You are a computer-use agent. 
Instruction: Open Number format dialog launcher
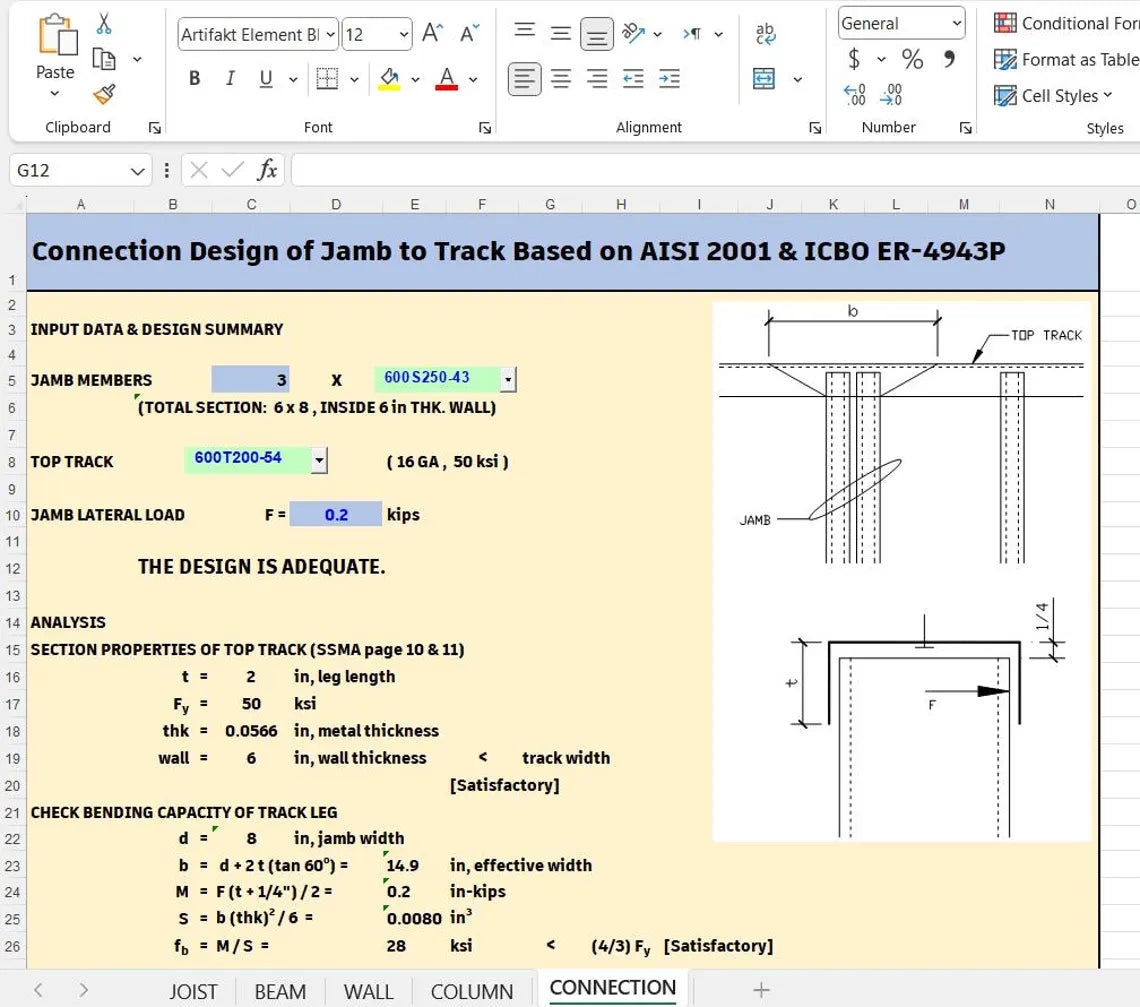point(966,128)
